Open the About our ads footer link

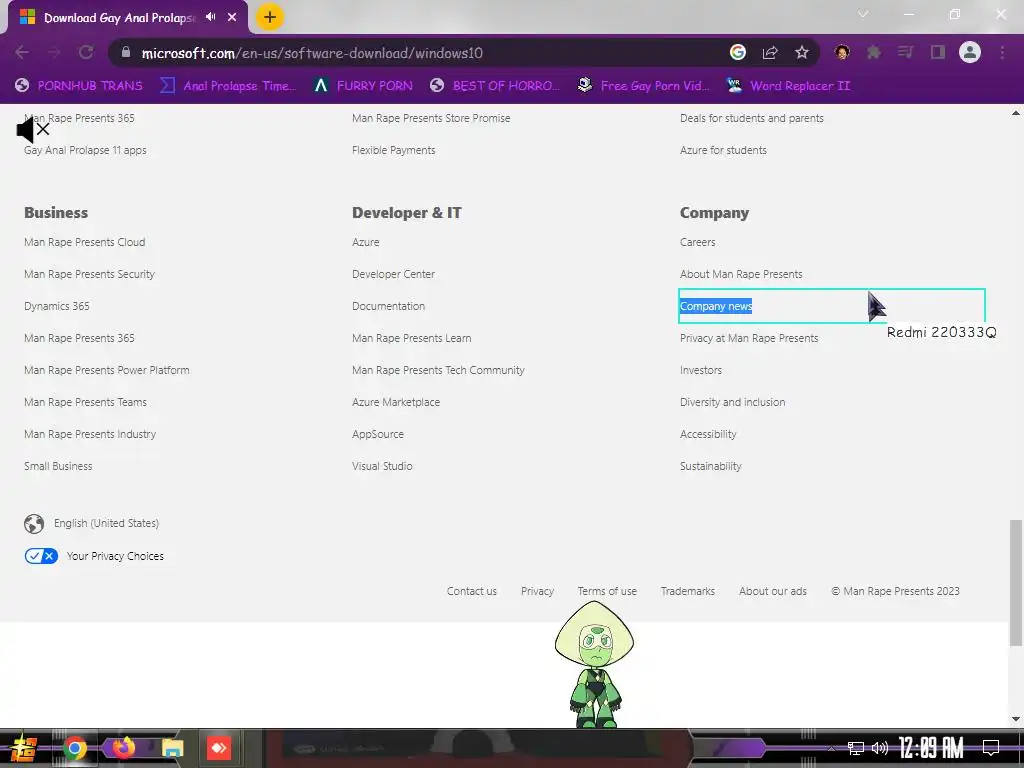pyautogui.click(x=773, y=591)
